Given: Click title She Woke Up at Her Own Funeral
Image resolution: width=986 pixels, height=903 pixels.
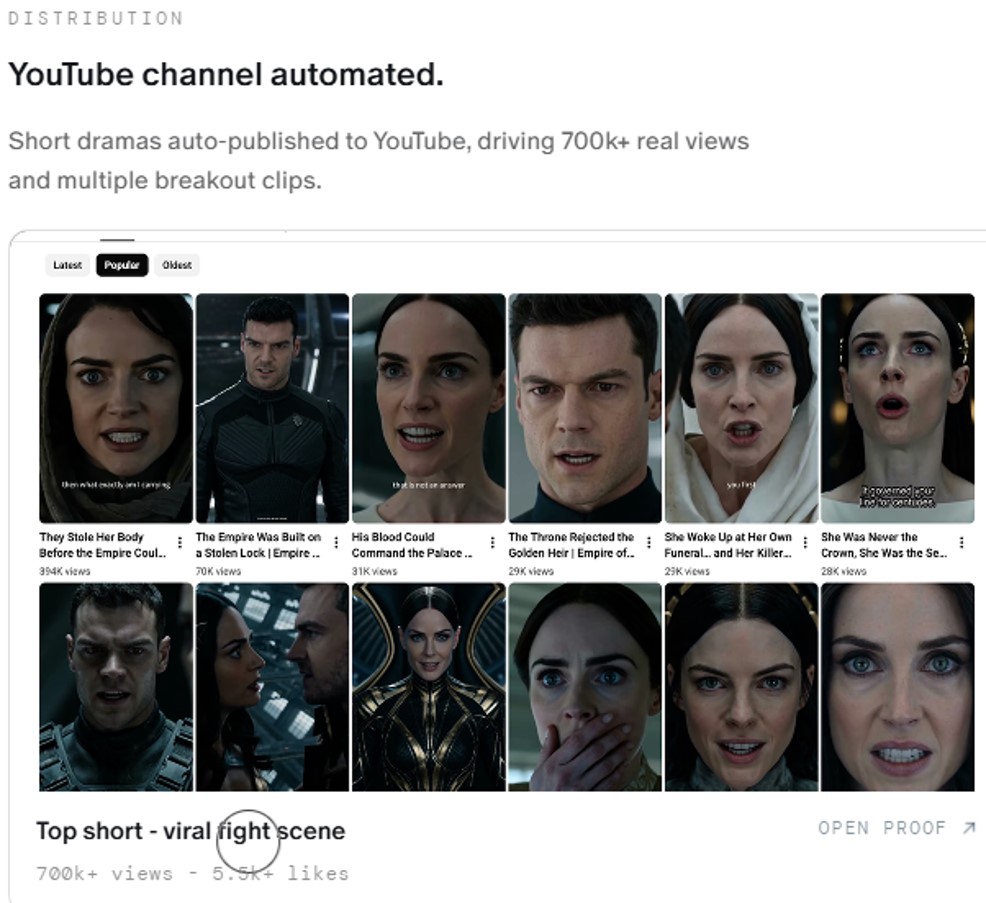Looking at the screenshot, I should [728, 545].
